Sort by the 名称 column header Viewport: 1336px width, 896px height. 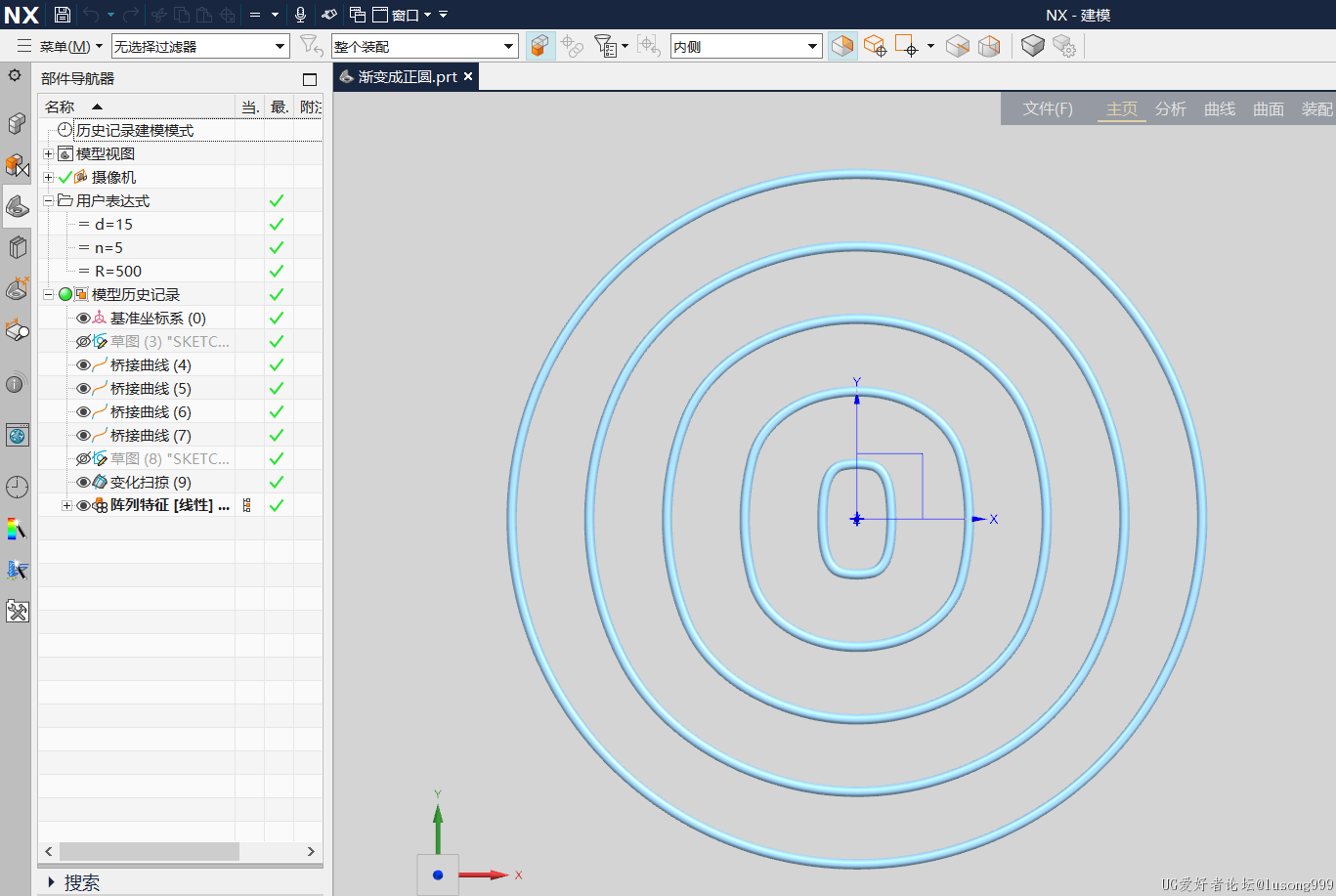(x=137, y=107)
